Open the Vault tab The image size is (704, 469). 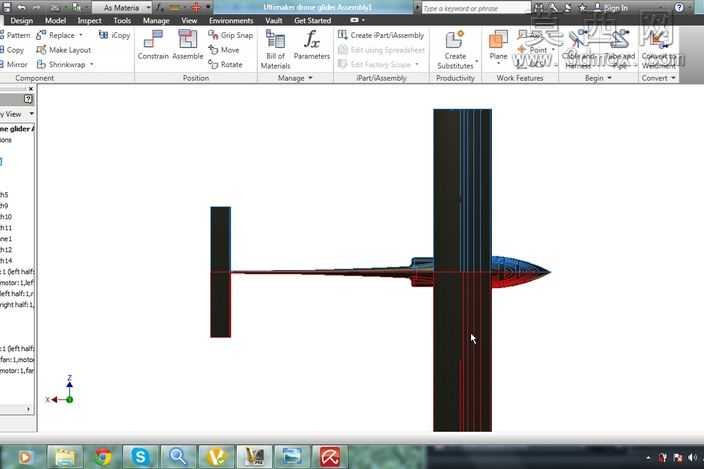tap(273, 21)
